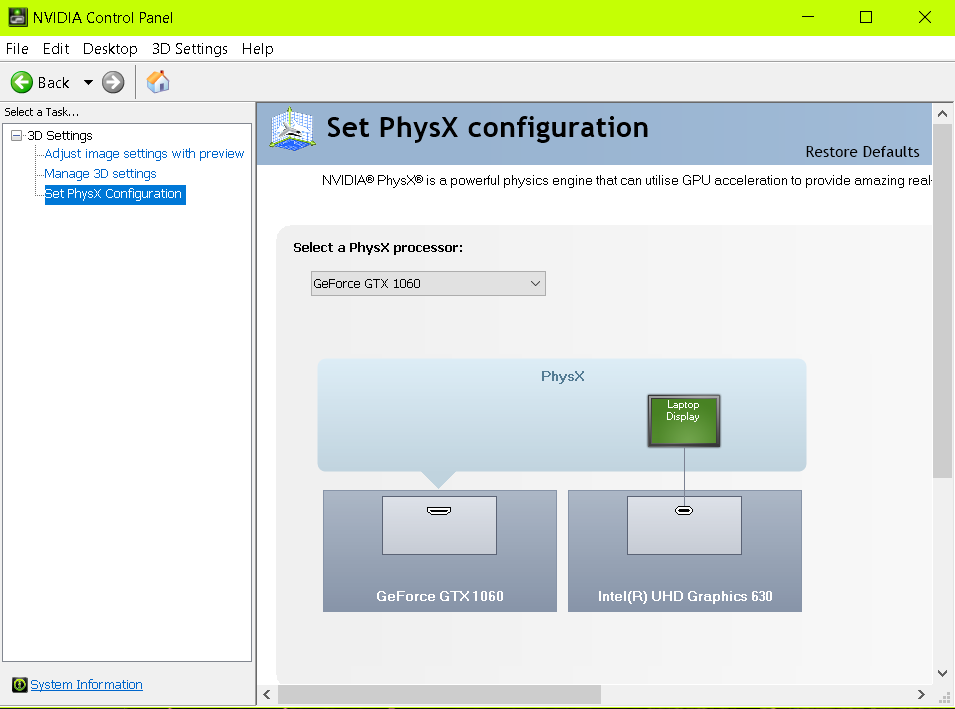Viewport: 955px width, 709px height.
Task: Click the green Back arrow icon
Action: tap(22, 82)
